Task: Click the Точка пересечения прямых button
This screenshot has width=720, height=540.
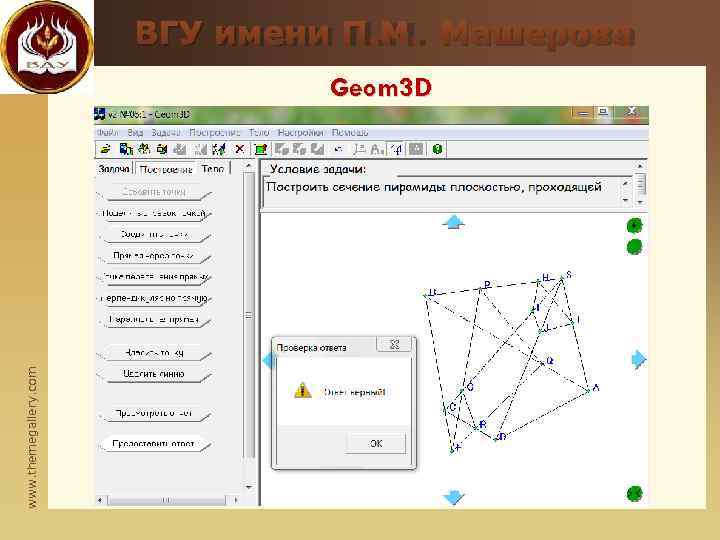Action: coord(153,277)
